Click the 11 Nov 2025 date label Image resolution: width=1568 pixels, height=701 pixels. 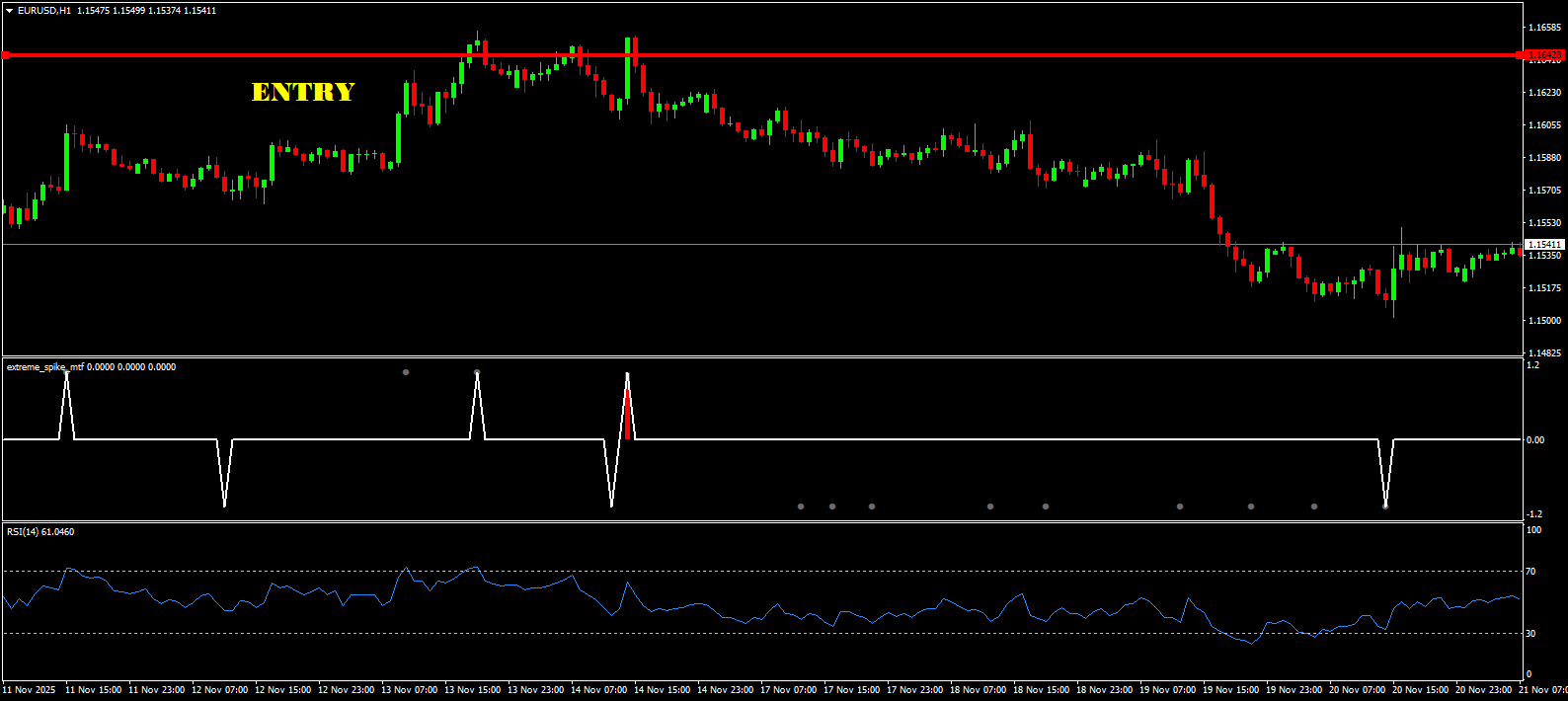point(30,690)
